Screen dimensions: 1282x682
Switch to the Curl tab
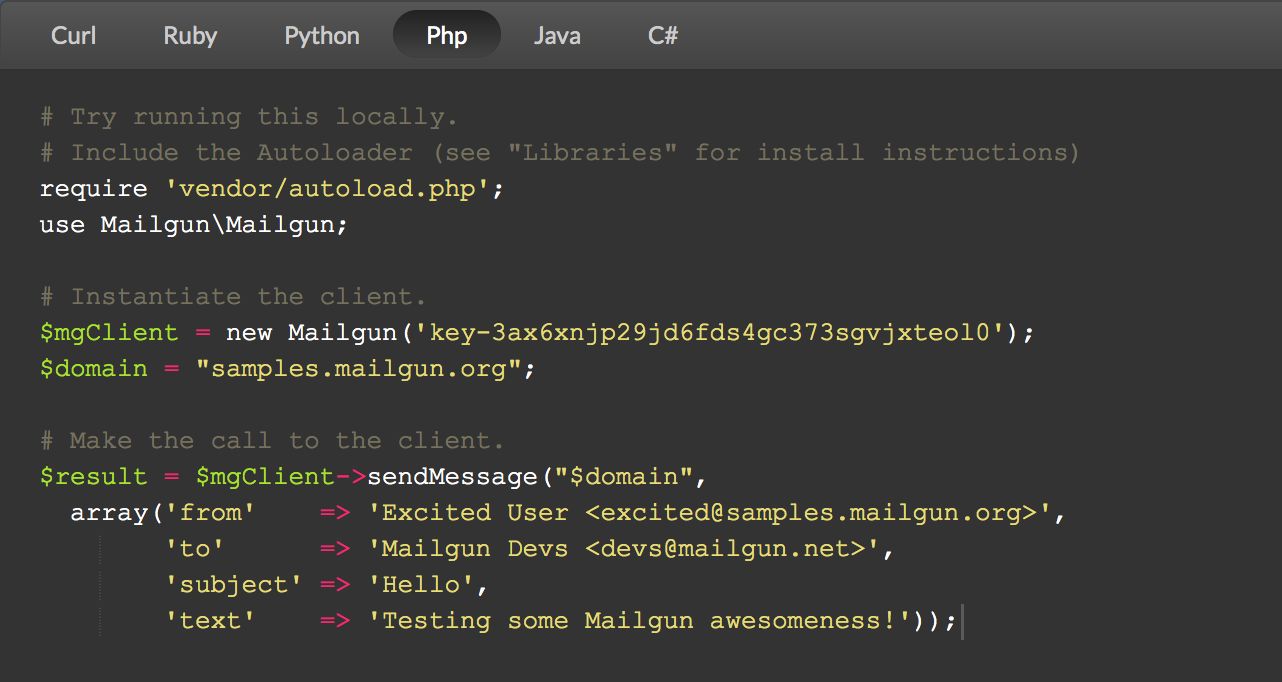pyautogui.click(x=74, y=35)
